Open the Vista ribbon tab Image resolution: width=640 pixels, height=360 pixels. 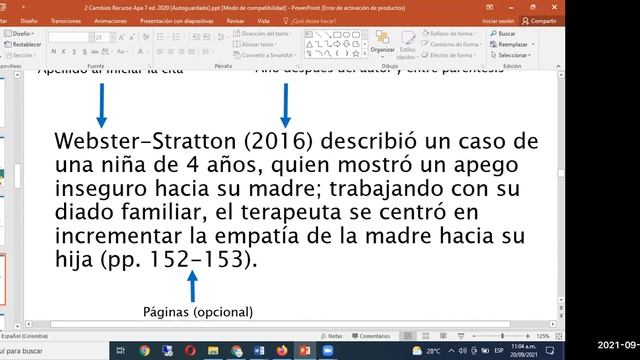click(264, 21)
